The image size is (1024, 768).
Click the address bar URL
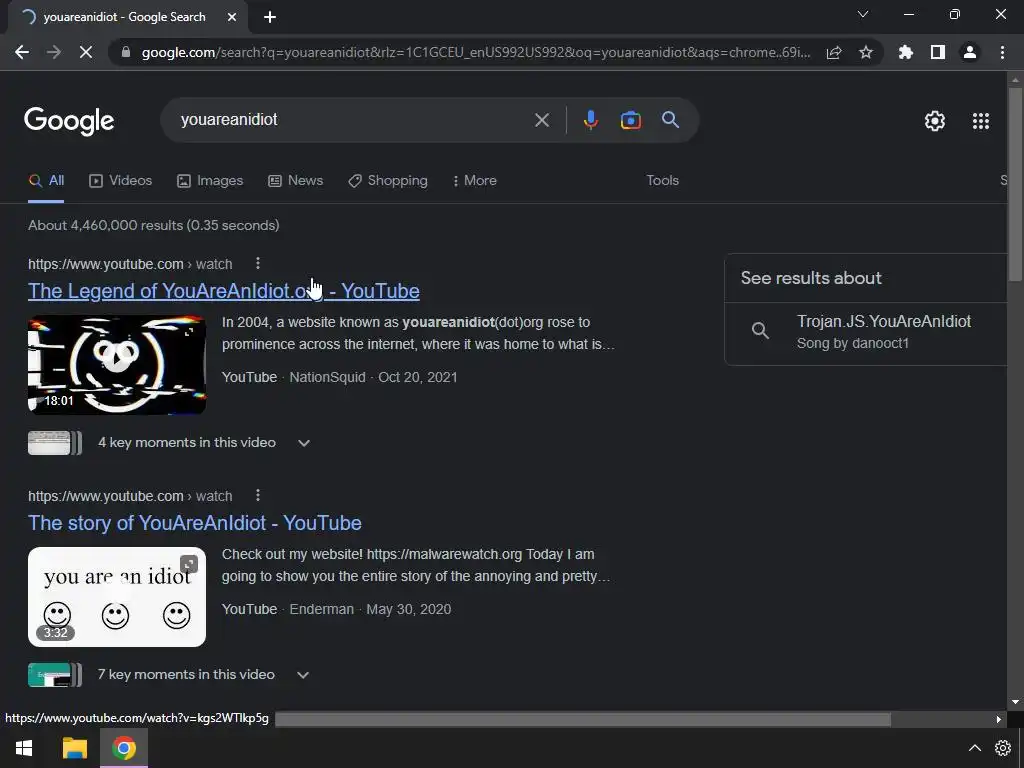click(x=476, y=52)
